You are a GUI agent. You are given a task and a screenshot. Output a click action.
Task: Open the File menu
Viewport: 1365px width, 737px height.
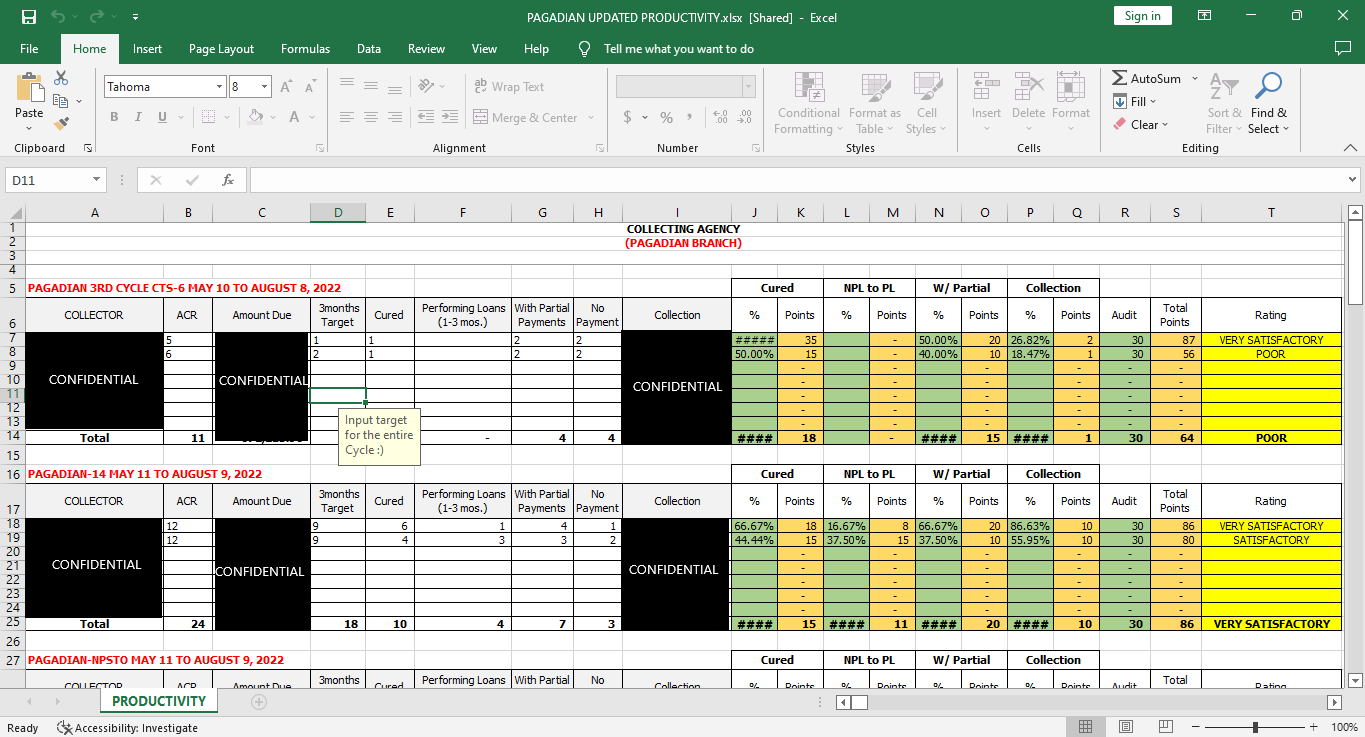click(29, 48)
